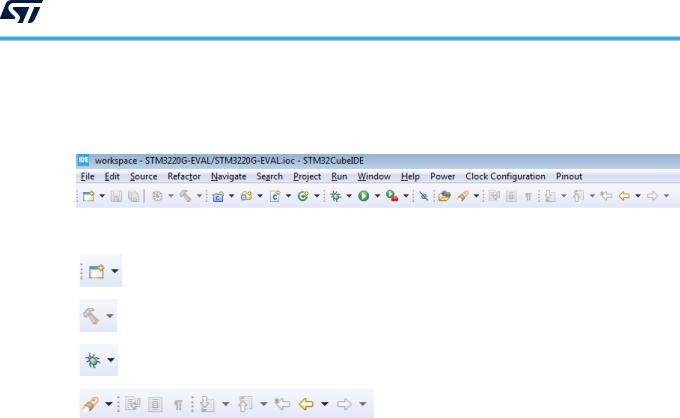Open the Debug dropdown arrow in the full toolbar
Screen dimensions: 680x418
pyautogui.click(x=349, y=196)
